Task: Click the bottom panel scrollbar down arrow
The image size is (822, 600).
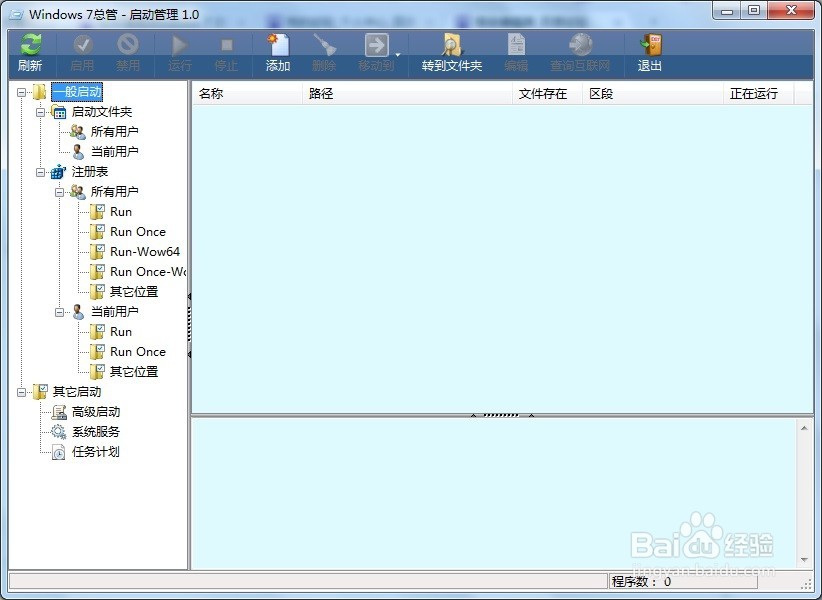Action: pyautogui.click(x=804, y=560)
